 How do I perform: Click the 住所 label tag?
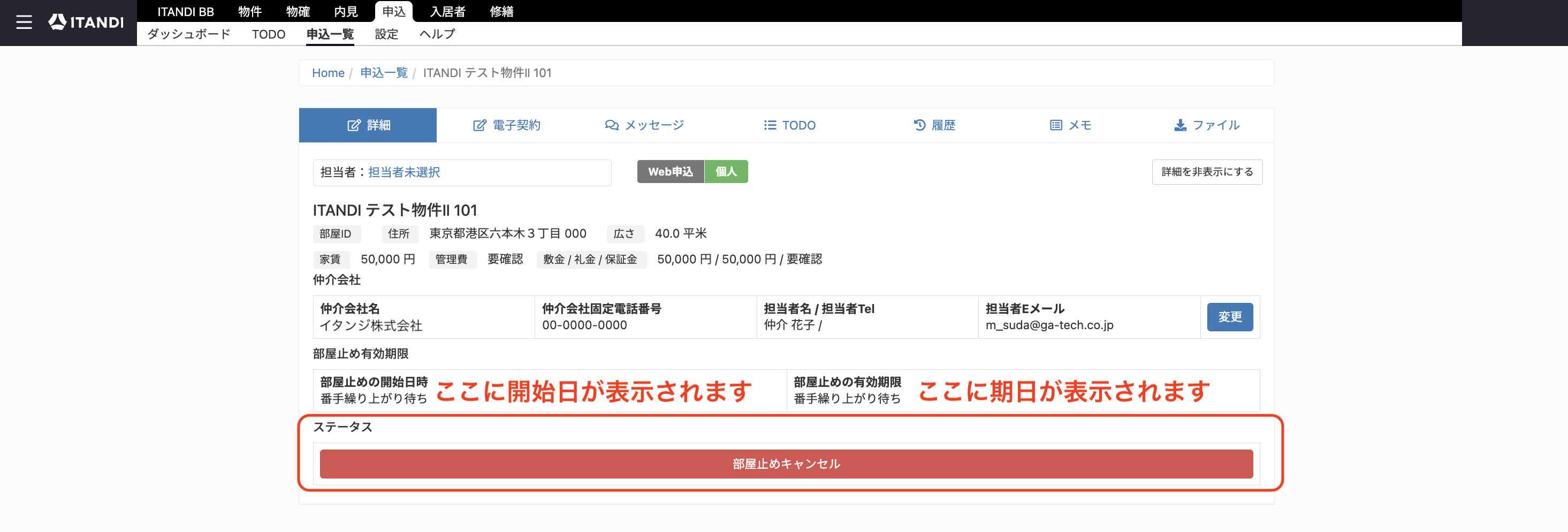(x=399, y=234)
